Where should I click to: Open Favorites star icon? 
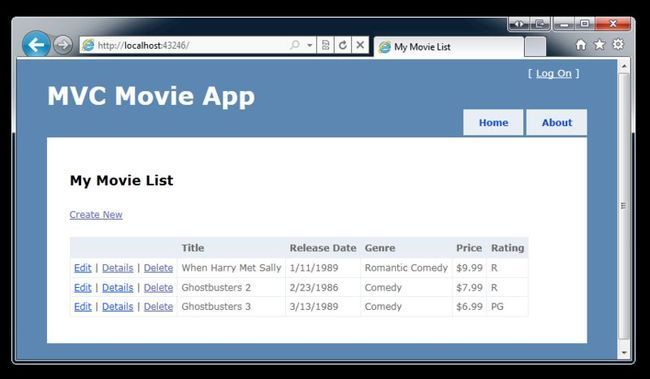[599, 44]
